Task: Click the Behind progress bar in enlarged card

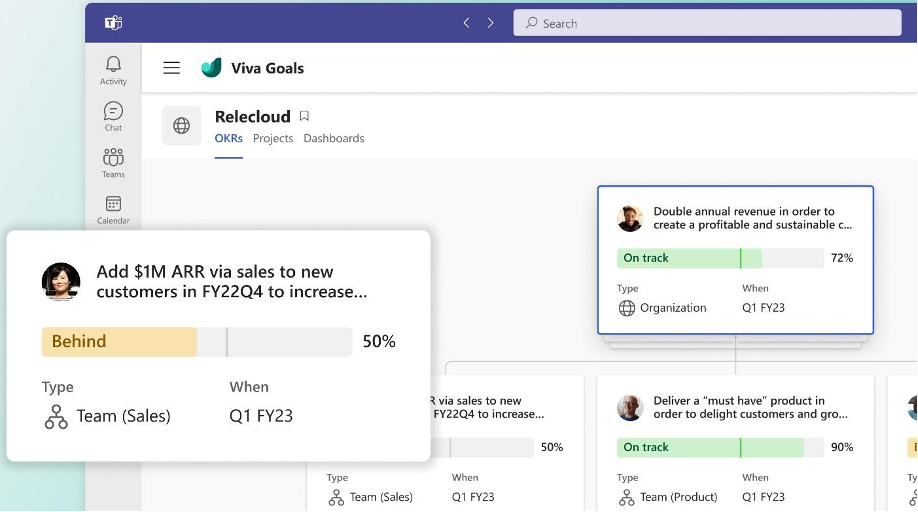Action: coord(197,342)
